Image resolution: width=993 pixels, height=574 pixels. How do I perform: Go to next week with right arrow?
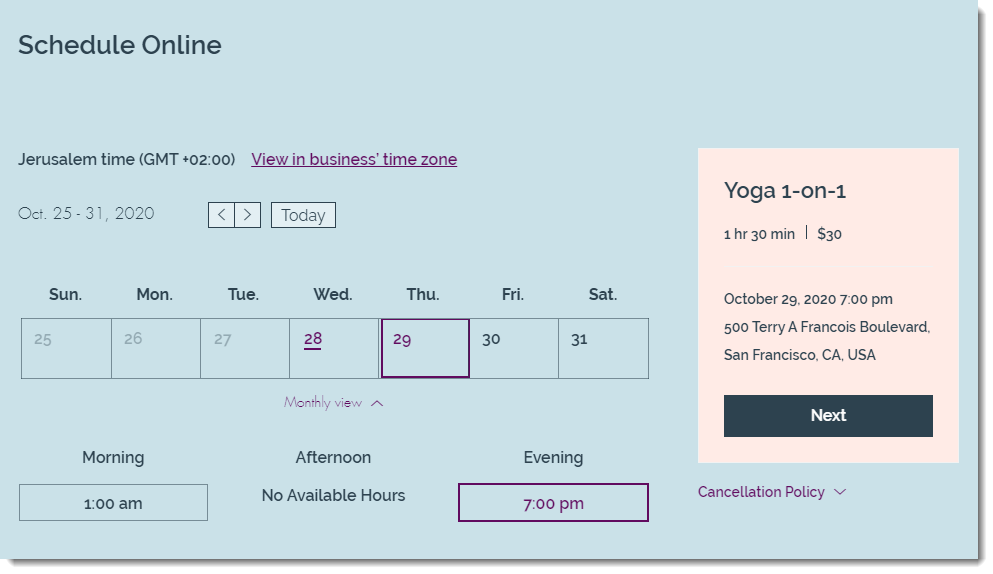(x=248, y=215)
